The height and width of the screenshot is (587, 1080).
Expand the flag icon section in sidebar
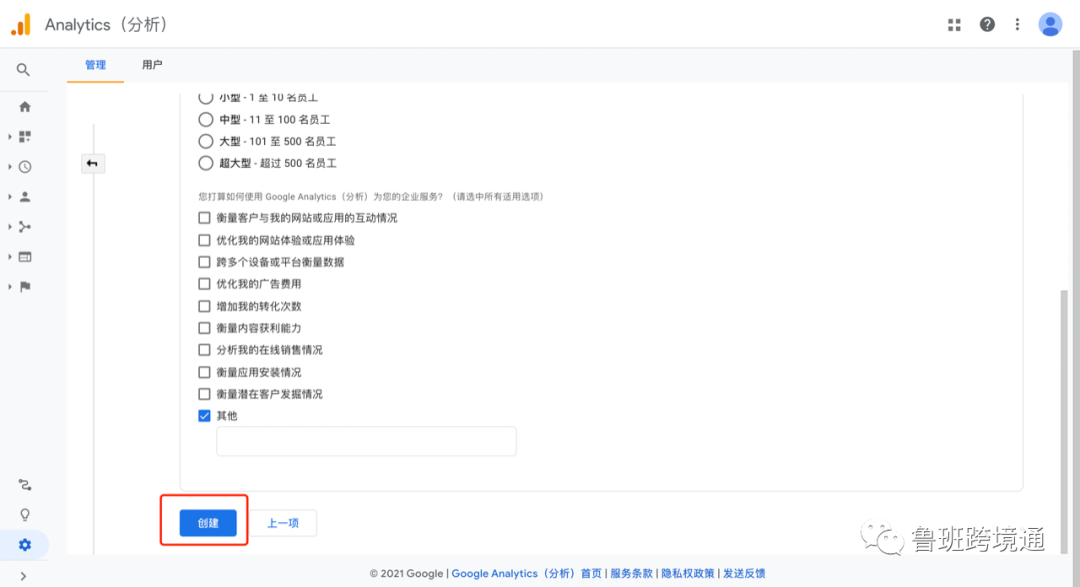coord(24,287)
